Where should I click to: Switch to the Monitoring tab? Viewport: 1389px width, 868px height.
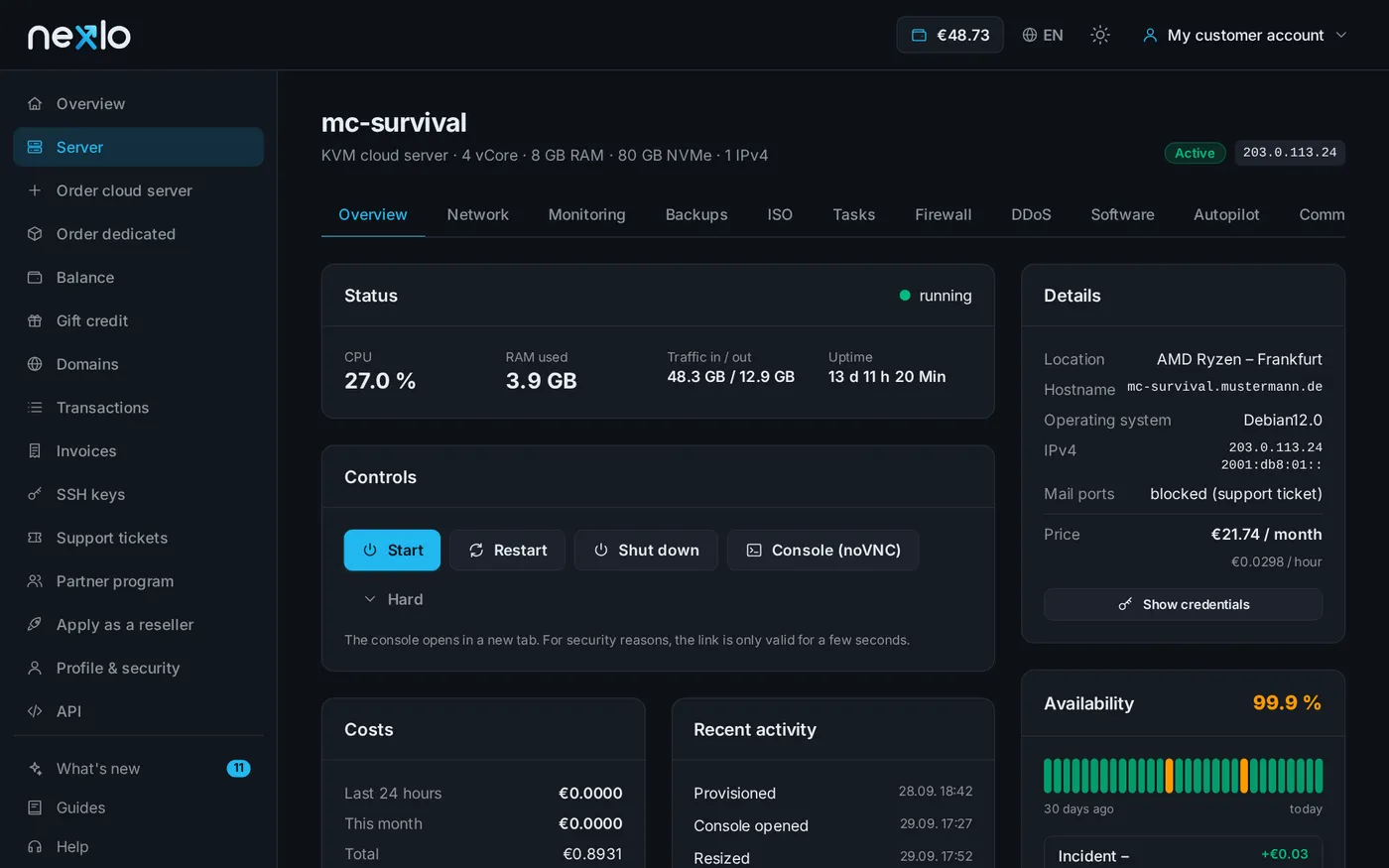point(586,214)
